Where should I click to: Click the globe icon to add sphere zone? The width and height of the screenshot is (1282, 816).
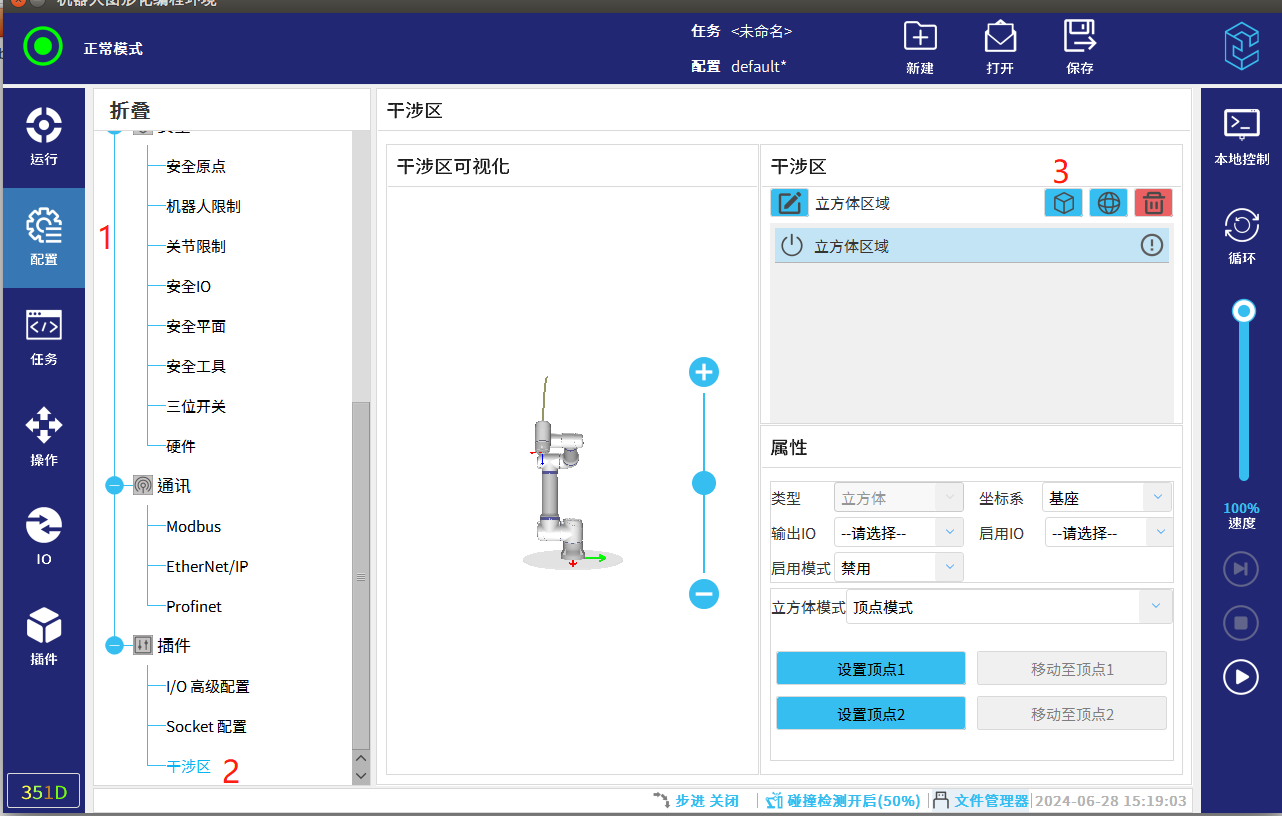1108,203
